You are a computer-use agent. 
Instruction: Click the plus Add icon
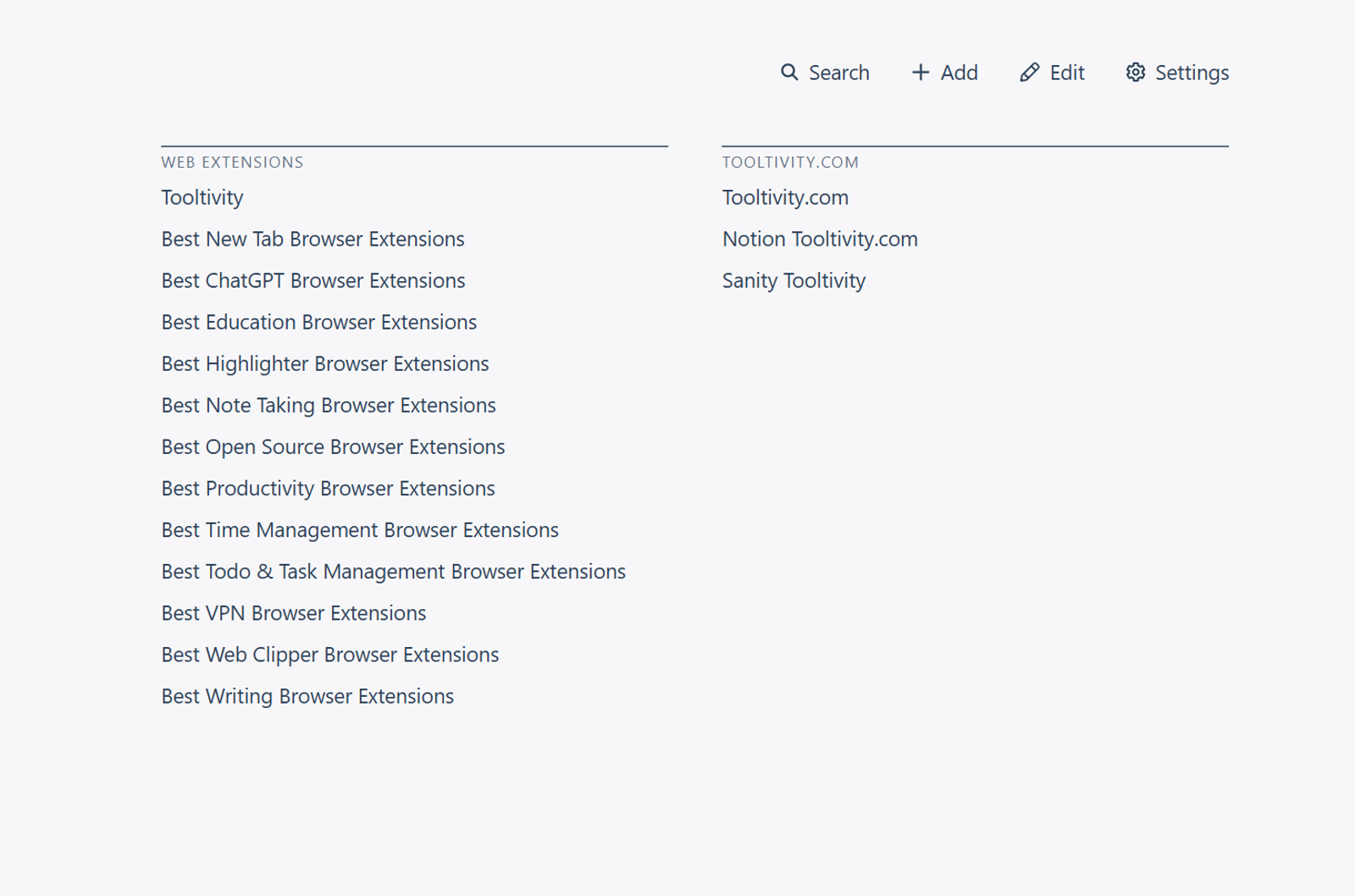pos(921,73)
